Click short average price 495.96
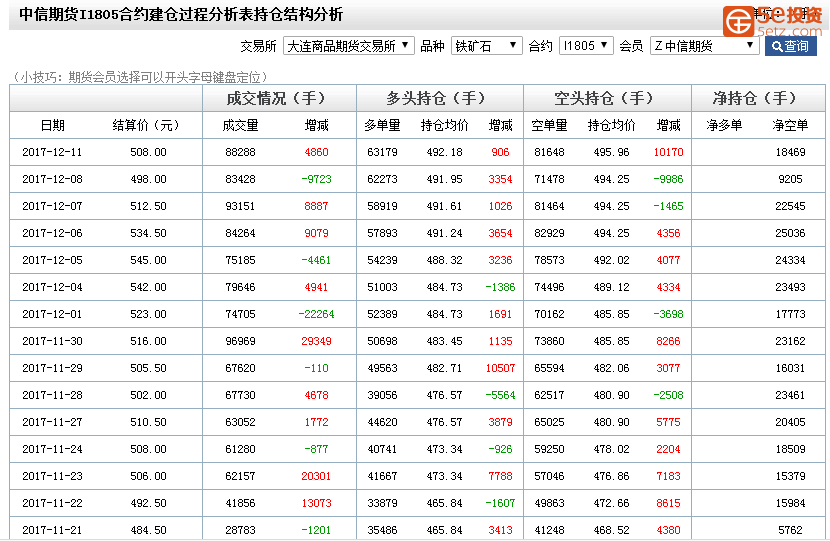 coord(611,152)
